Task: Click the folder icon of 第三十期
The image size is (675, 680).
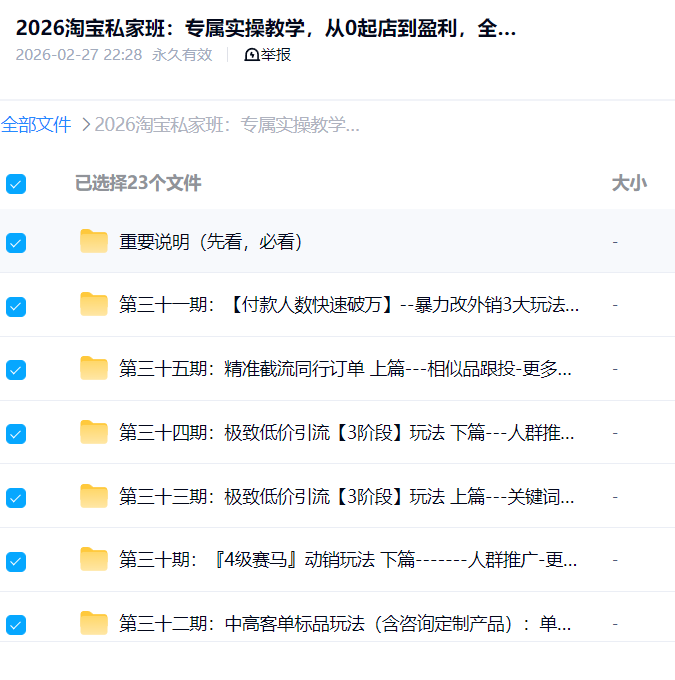Action: [x=94, y=560]
